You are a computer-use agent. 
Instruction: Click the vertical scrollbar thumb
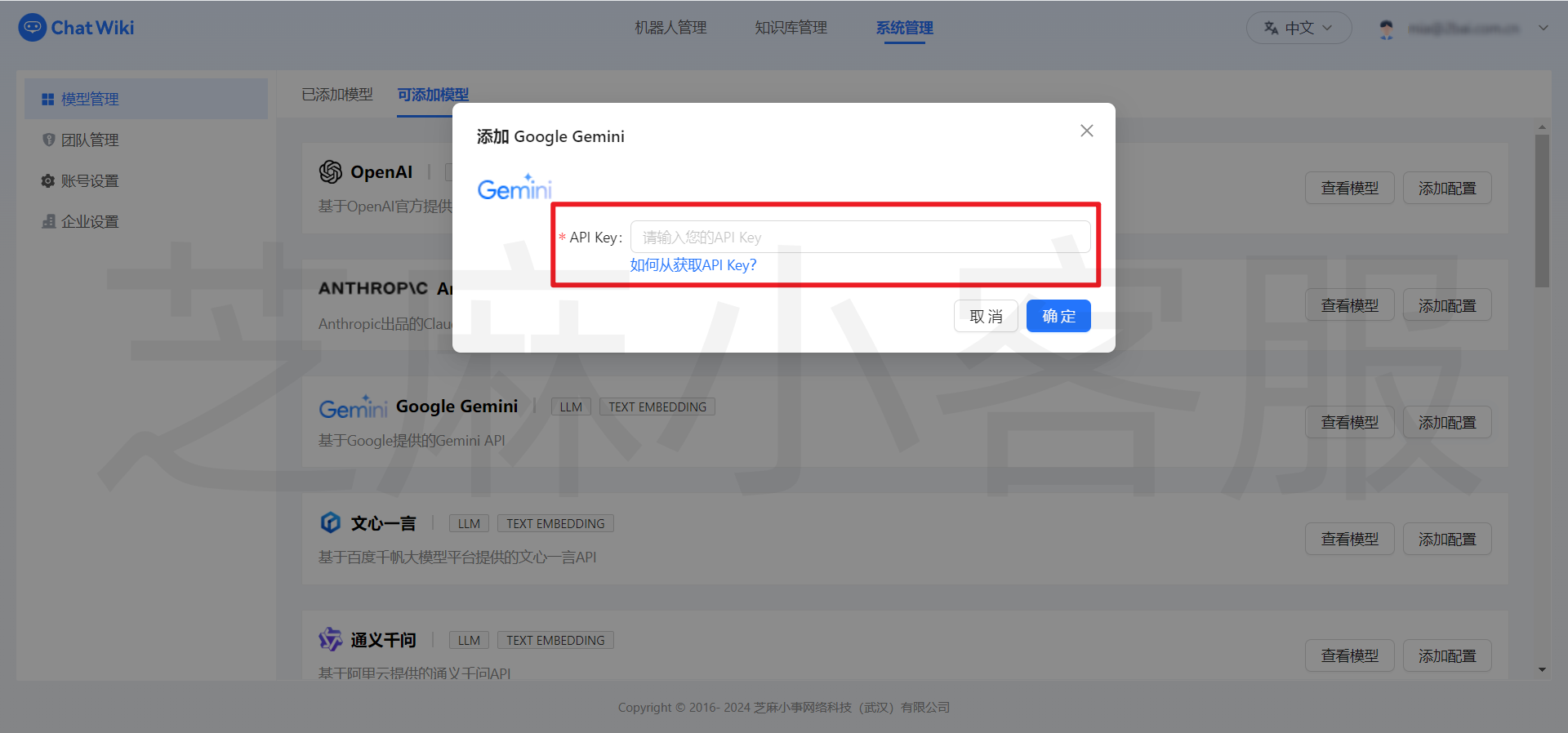1542,211
